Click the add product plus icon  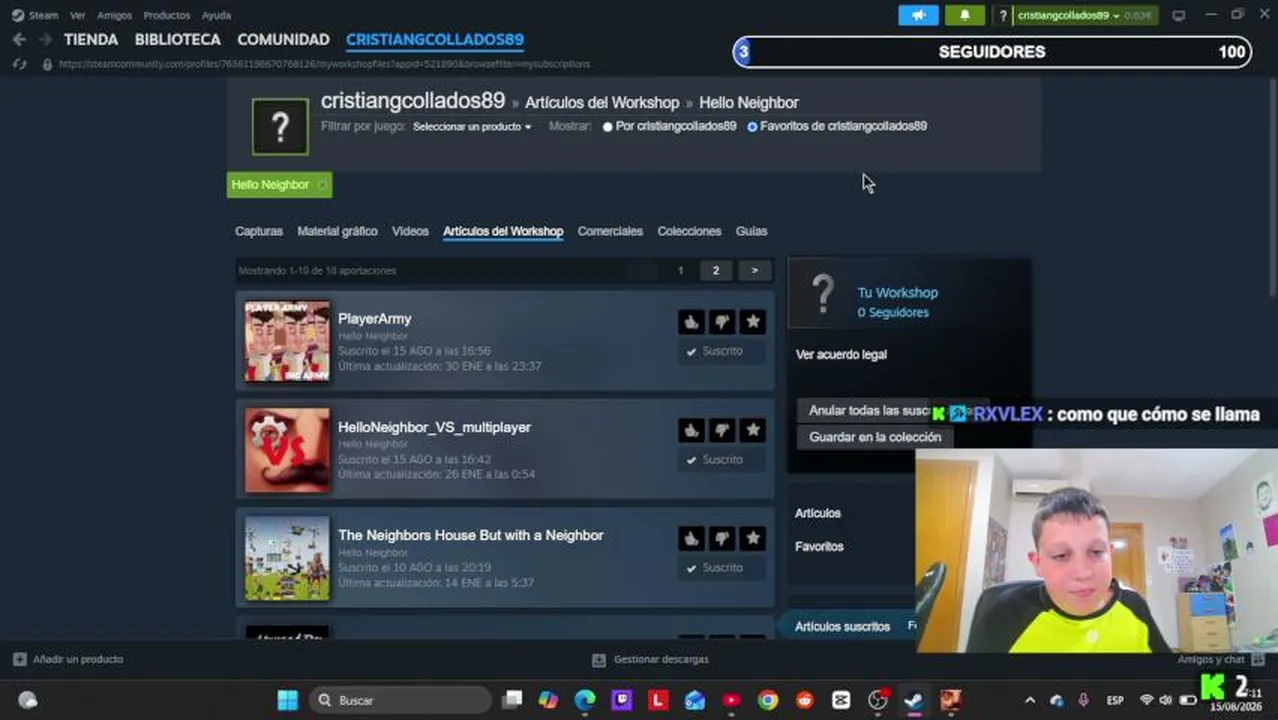19,659
